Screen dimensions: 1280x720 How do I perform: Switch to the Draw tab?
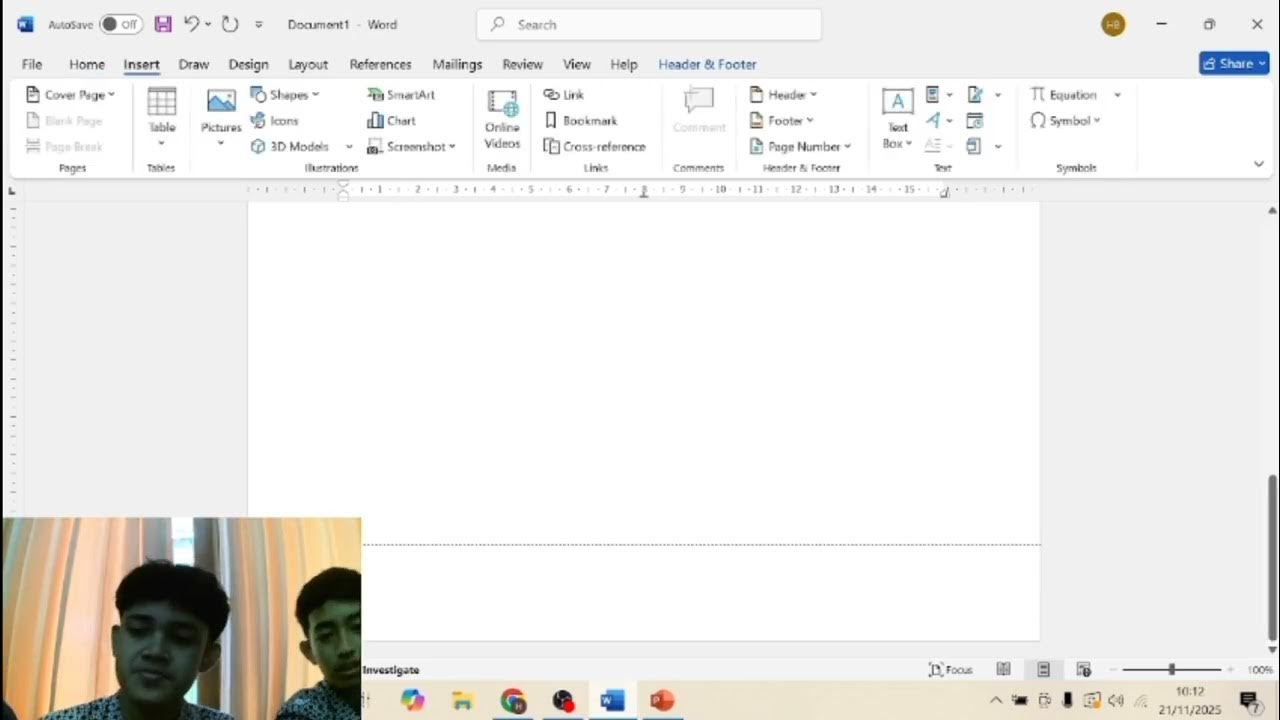coord(194,64)
